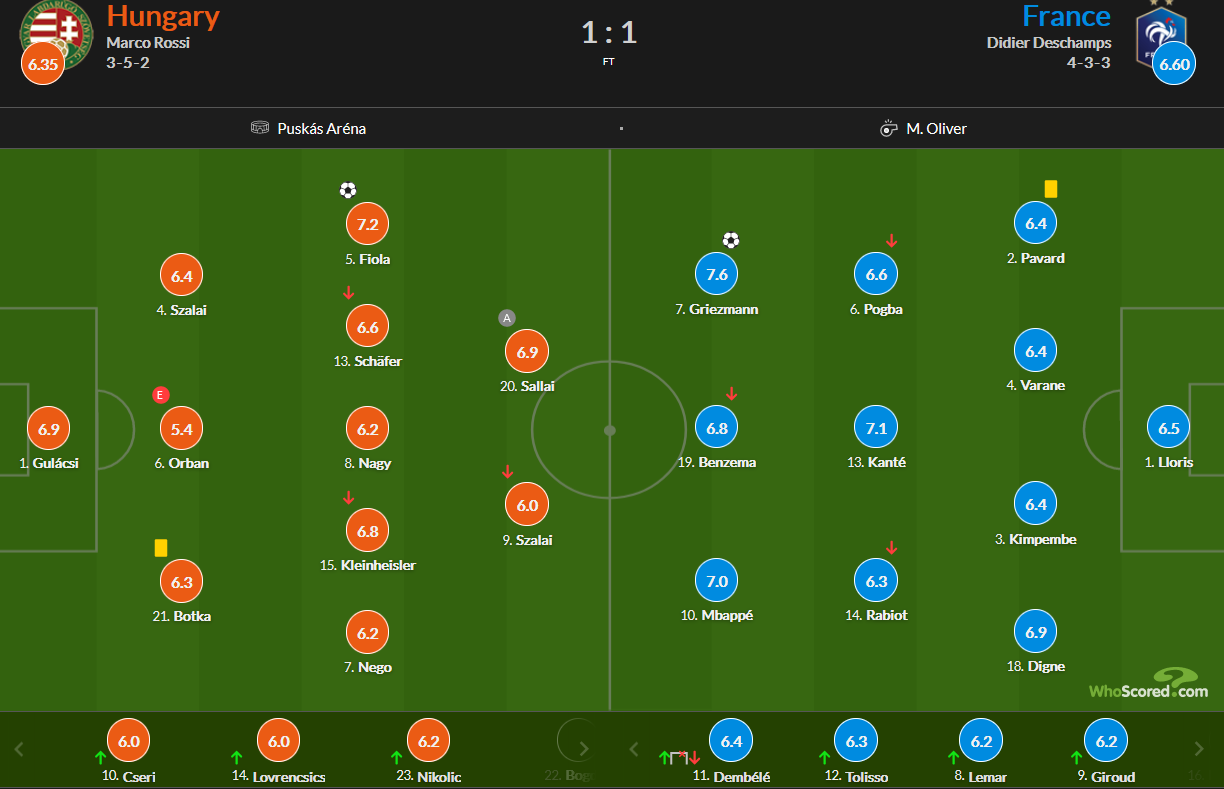This screenshot has width=1224, height=789.
Task: Show more France substitutes with right chevron
Action: coord(1199,749)
